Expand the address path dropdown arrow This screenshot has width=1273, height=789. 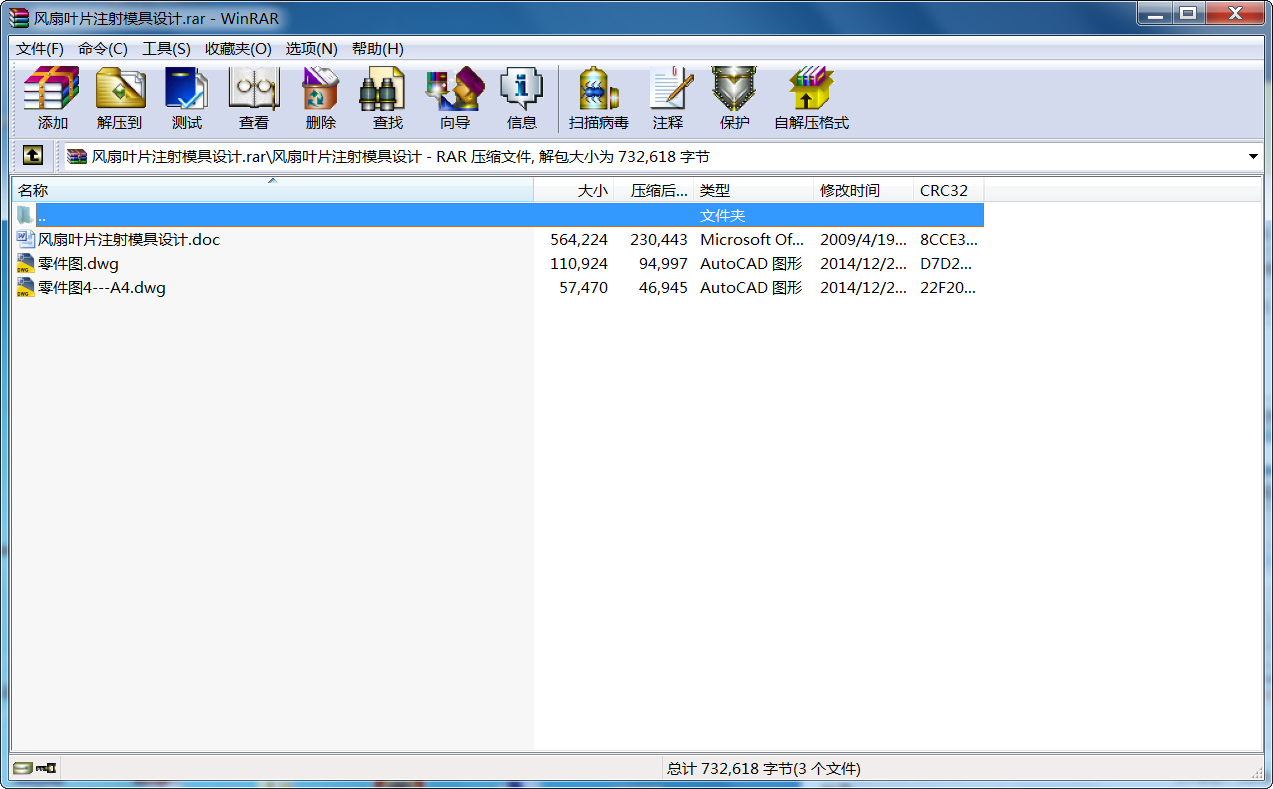tap(1252, 157)
